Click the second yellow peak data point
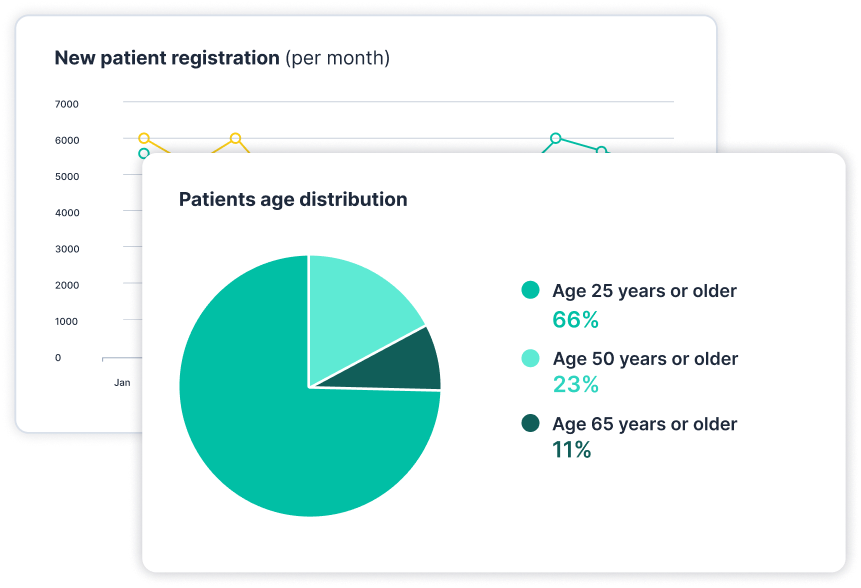861x588 pixels. coord(235,138)
